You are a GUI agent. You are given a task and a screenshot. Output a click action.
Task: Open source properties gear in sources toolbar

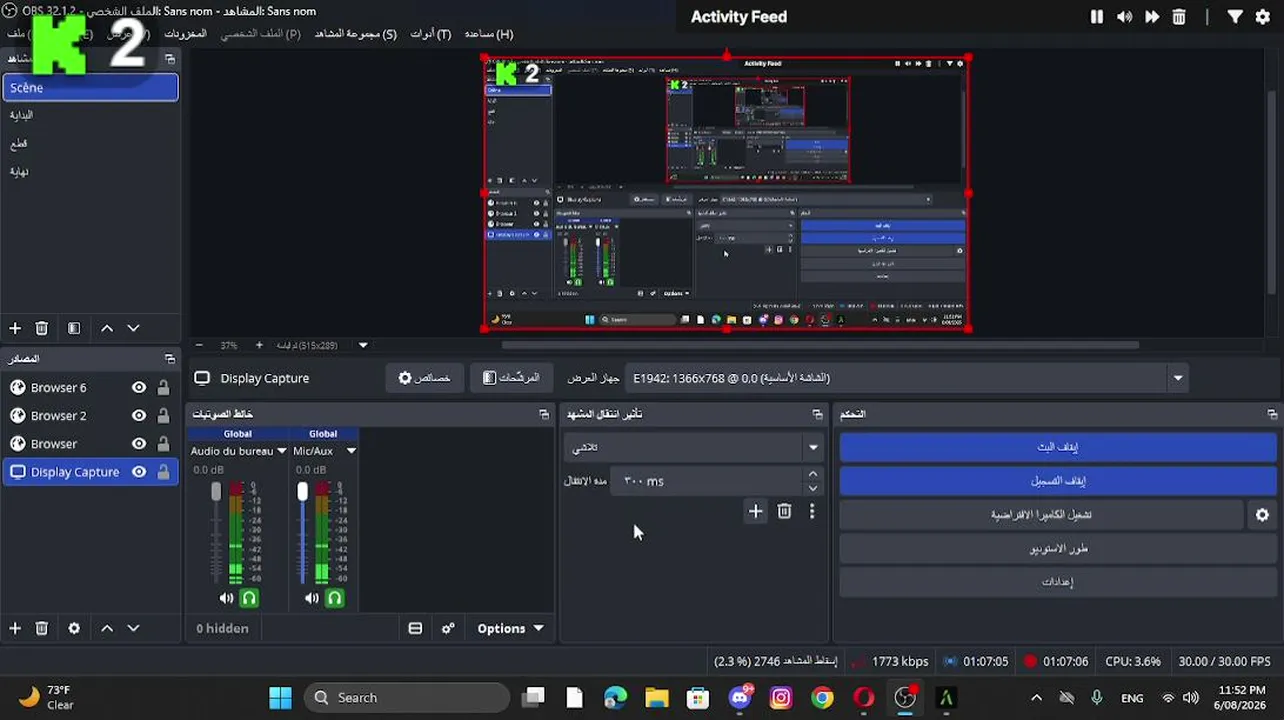point(74,628)
